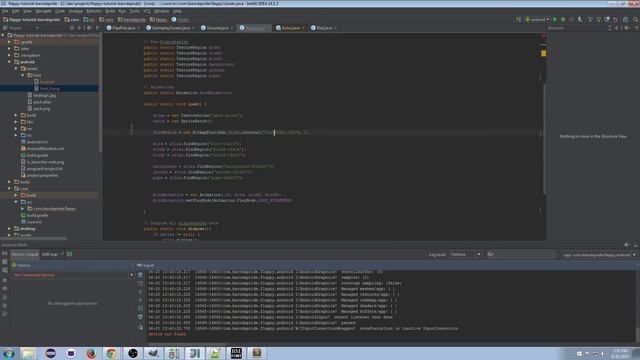Collapse the font folder in project tree
The height and width of the screenshot is (360, 640).
click(22, 75)
